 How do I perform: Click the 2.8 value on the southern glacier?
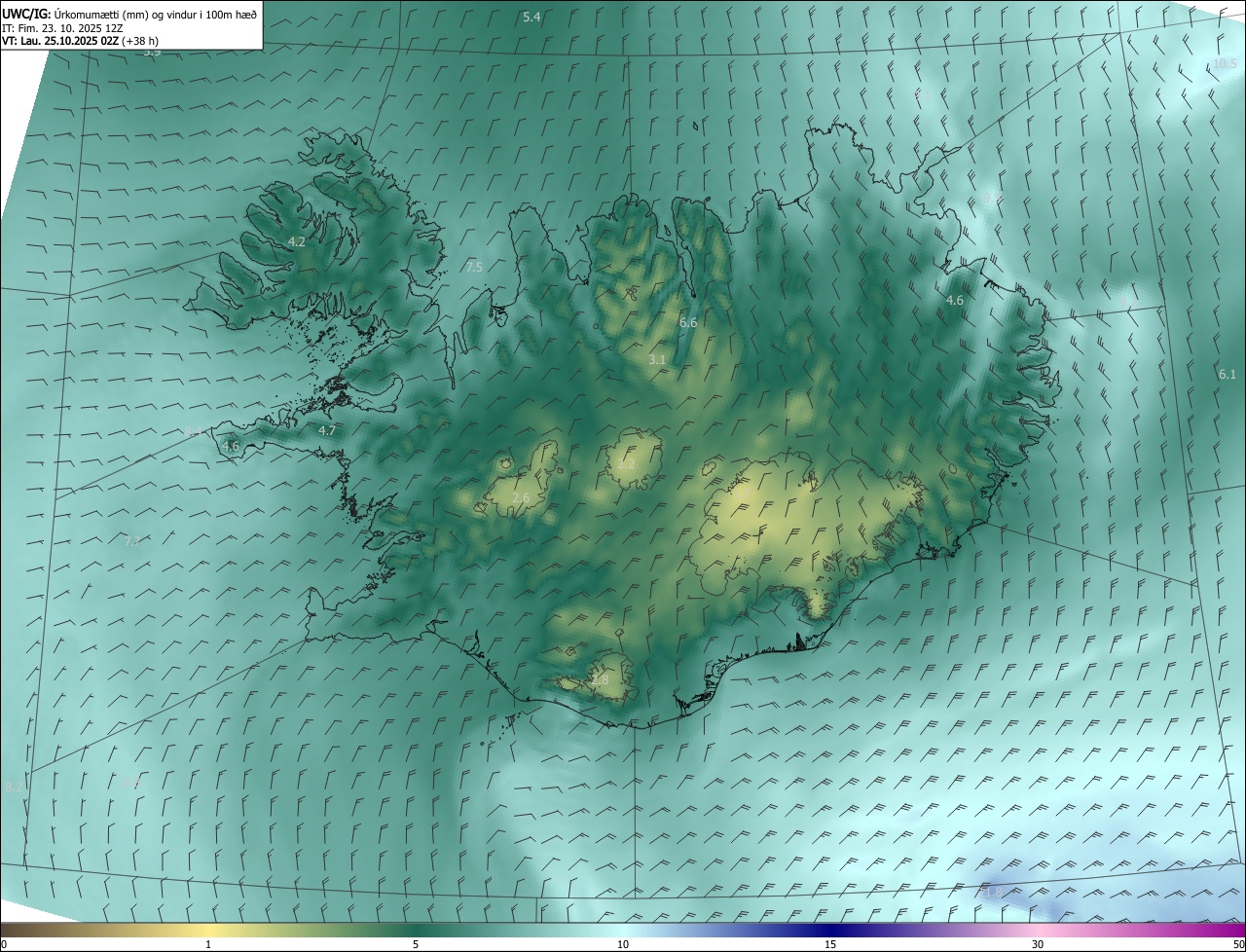600,679
